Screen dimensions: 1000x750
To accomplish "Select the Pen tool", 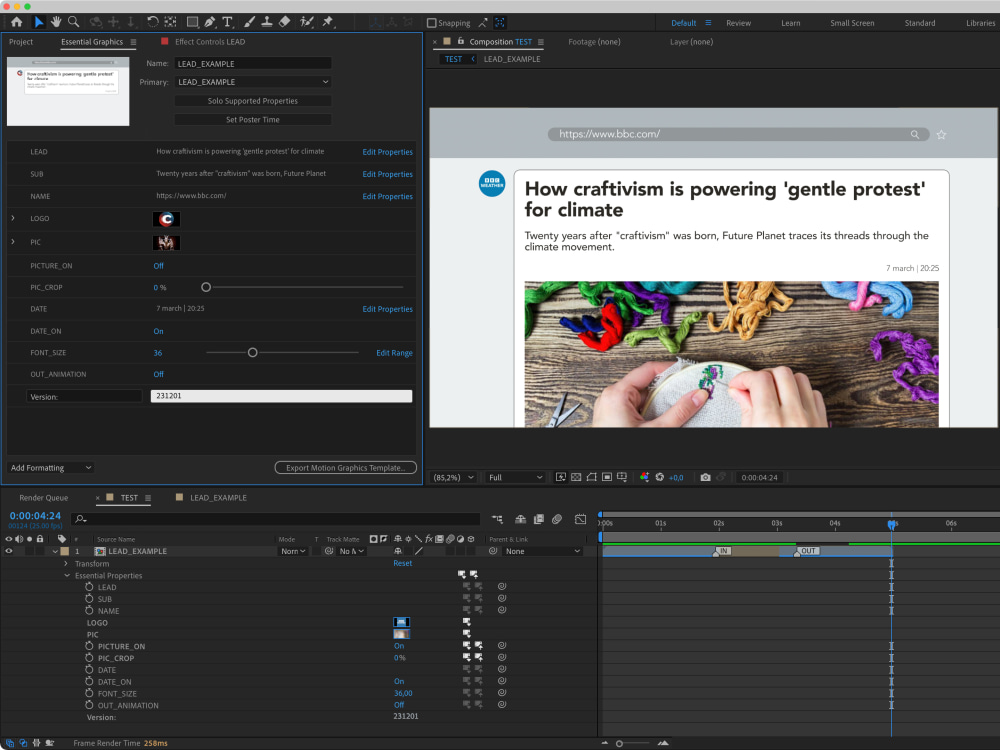I will [210, 22].
